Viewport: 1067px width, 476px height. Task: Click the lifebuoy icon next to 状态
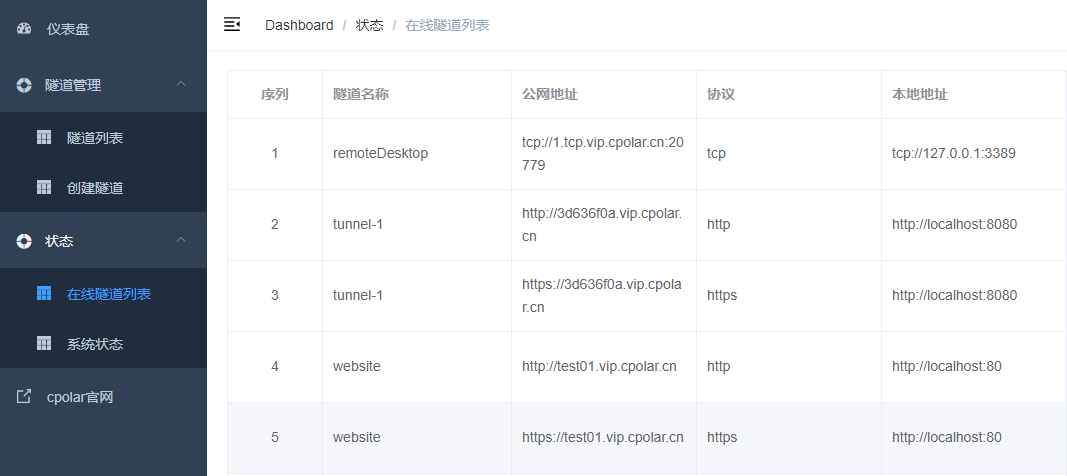pos(24,241)
